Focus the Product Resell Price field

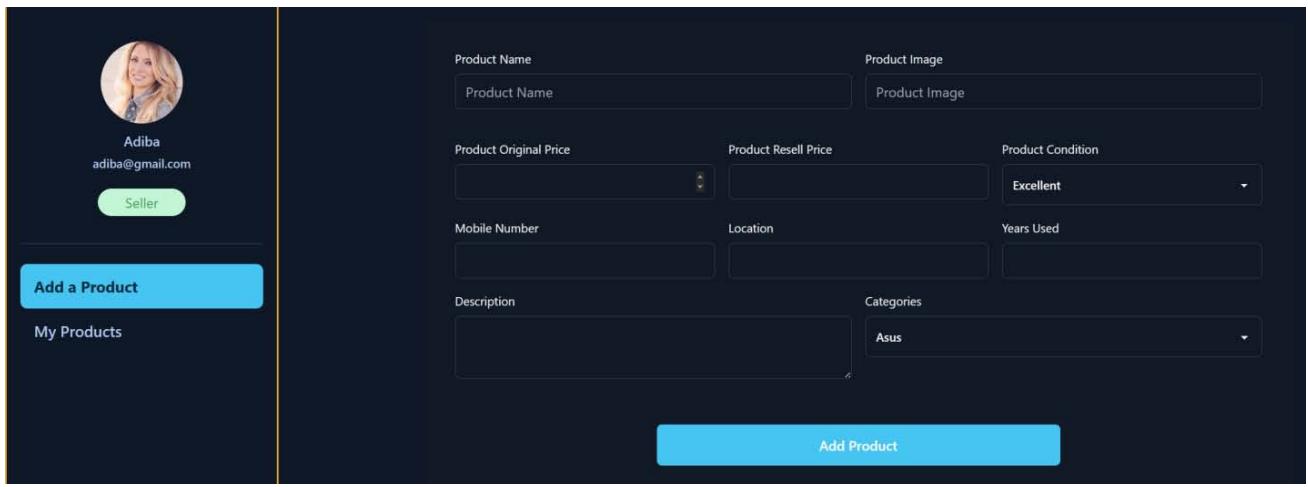click(x=857, y=182)
